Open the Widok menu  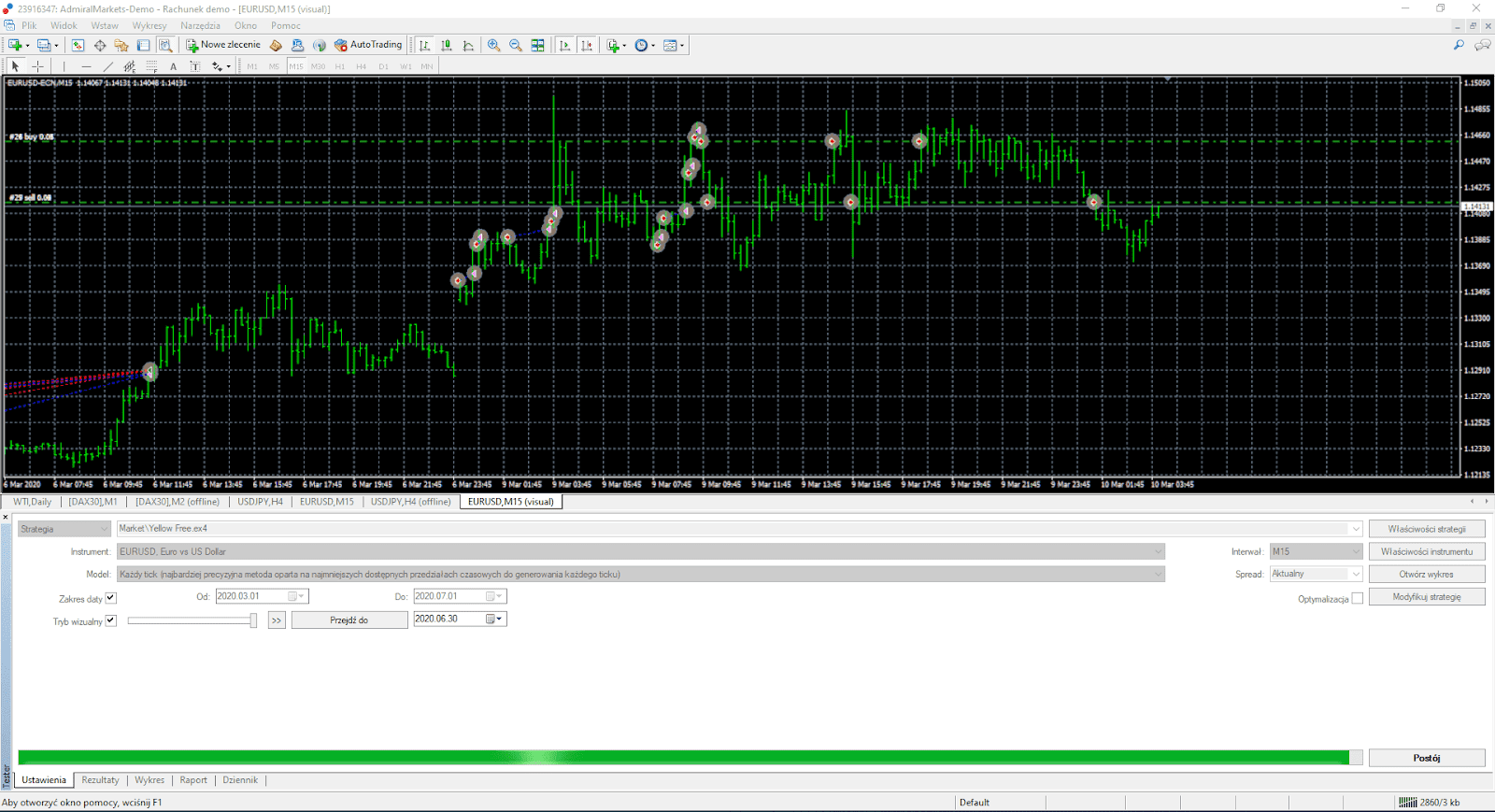[x=64, y=25]
